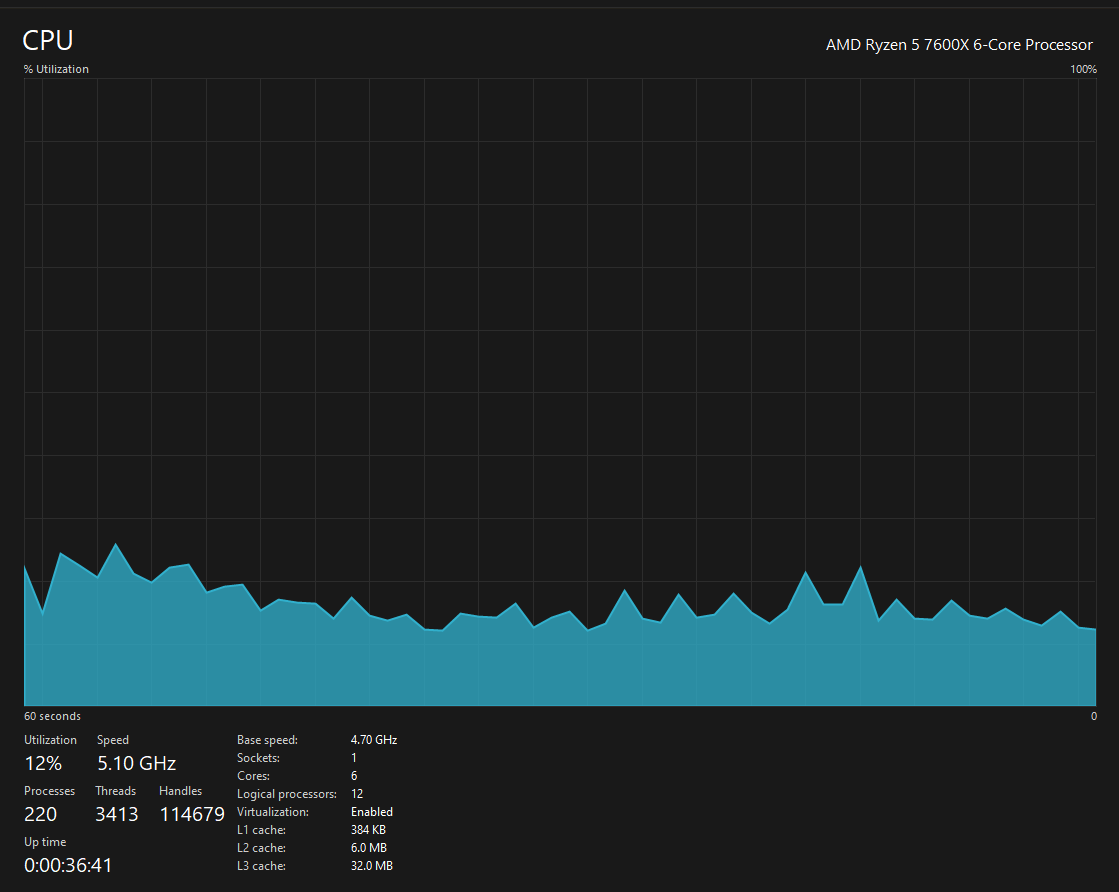Click the Threads count 3413
The image size is (1119, 892).
coord(116,814)
